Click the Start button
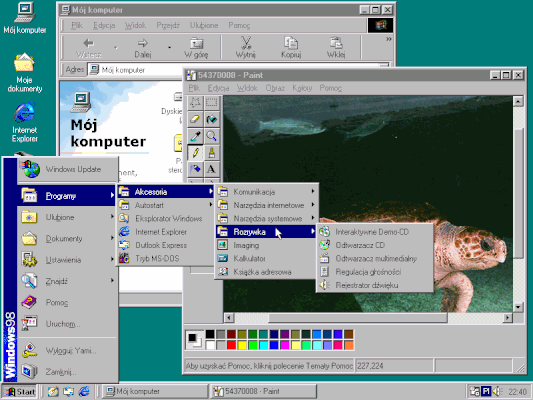 coord(19,392)
